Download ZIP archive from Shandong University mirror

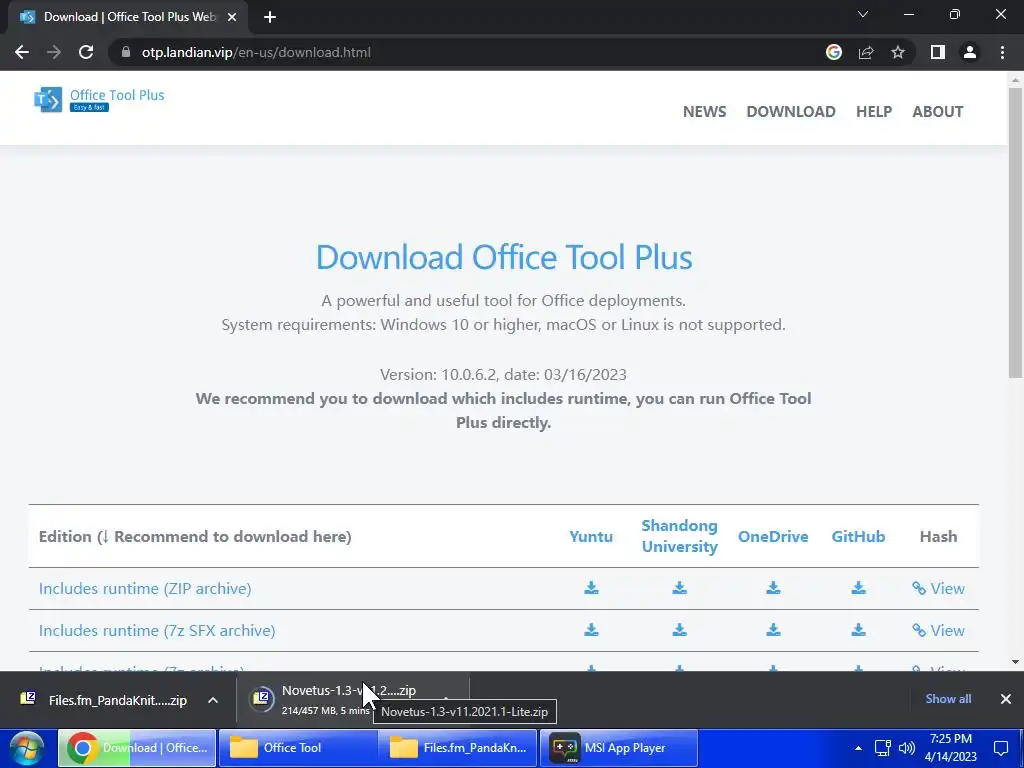679,588
